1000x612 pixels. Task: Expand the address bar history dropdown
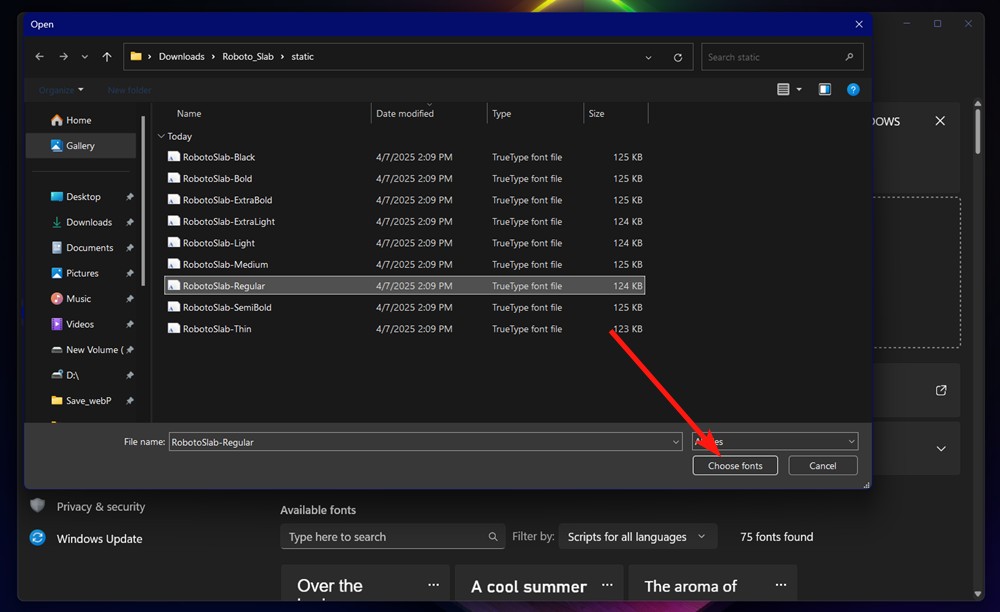[648, 57]
